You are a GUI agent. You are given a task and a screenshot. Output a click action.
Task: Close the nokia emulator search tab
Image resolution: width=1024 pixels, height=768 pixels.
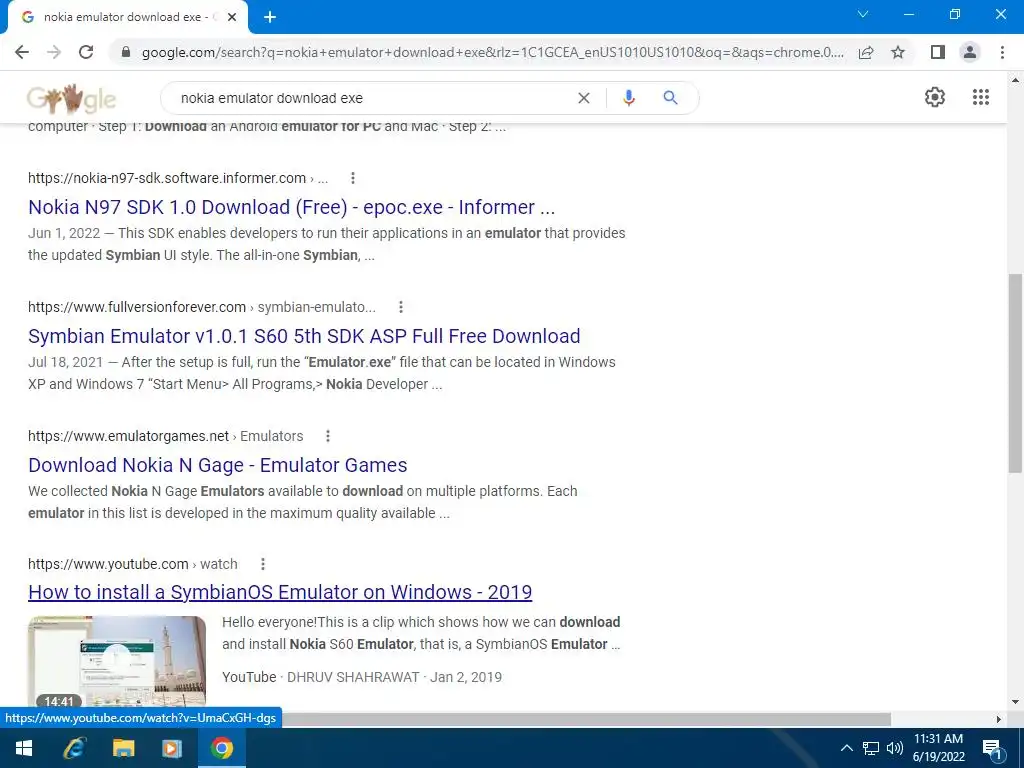point(232,18)
